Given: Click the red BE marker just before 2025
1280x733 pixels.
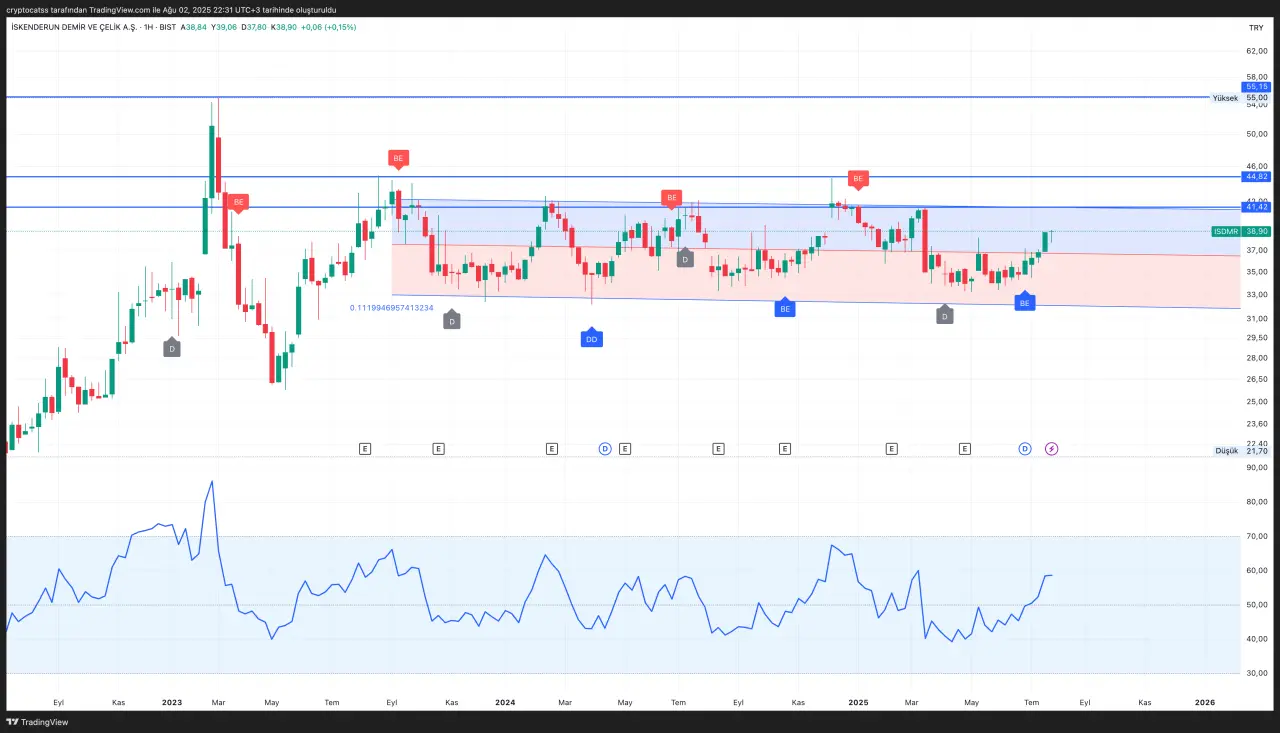Looking at the screenshot, I should (857, 178).
